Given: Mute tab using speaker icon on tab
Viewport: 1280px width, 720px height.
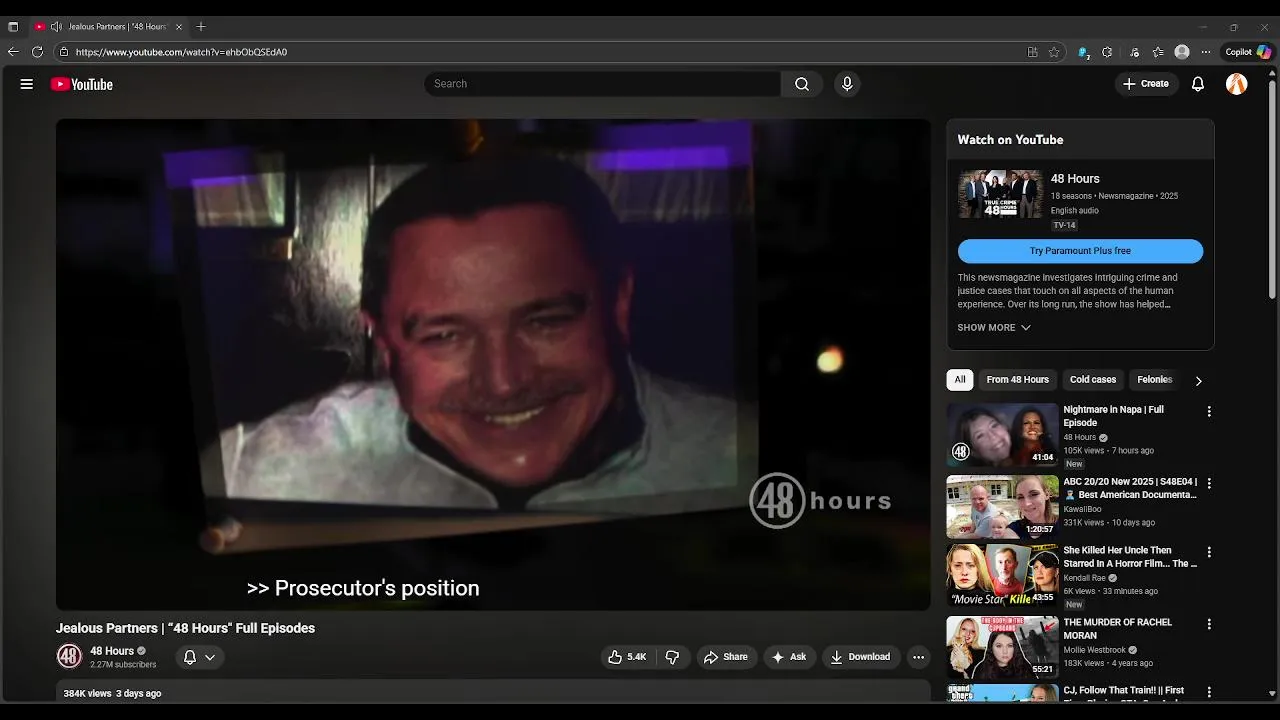Looking at the screenshot, I should click(56, 27).
